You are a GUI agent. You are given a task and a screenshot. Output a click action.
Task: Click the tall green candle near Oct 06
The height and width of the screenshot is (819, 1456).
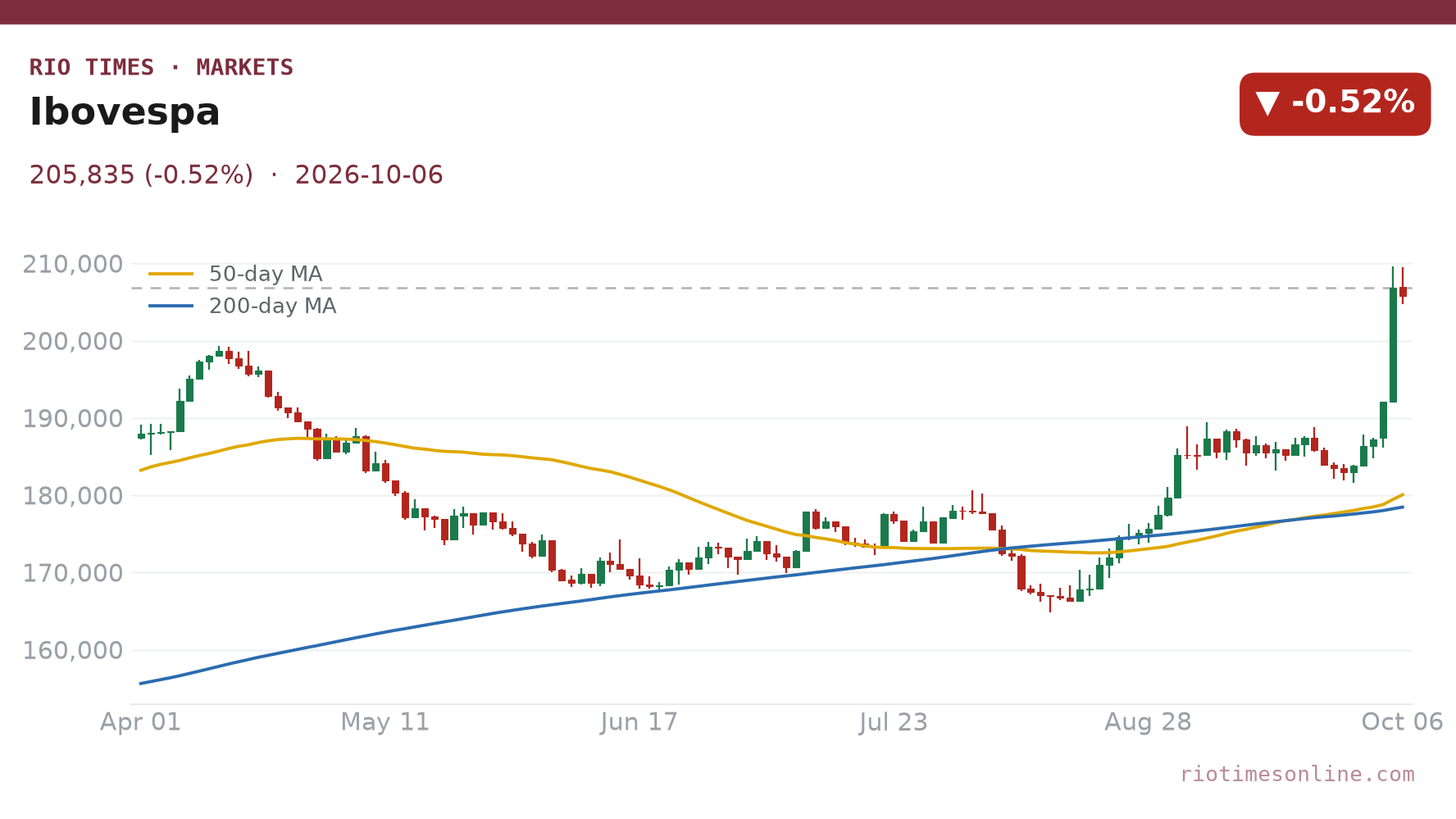coord(1393,344)
